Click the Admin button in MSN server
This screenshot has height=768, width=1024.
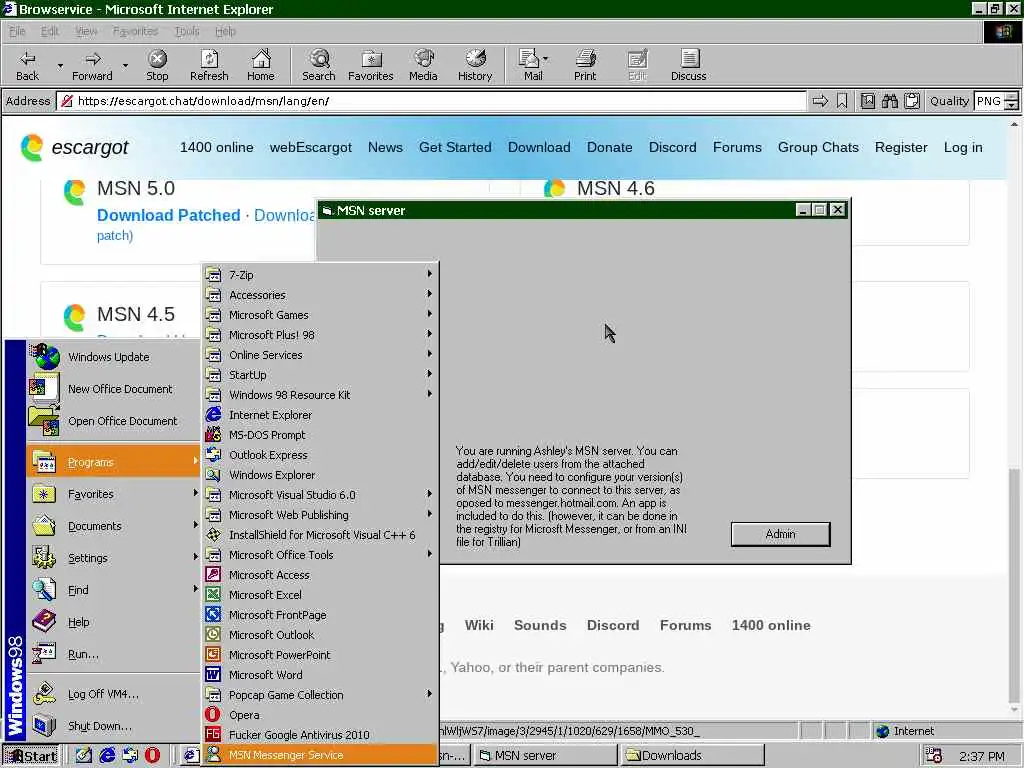point(780,534)
